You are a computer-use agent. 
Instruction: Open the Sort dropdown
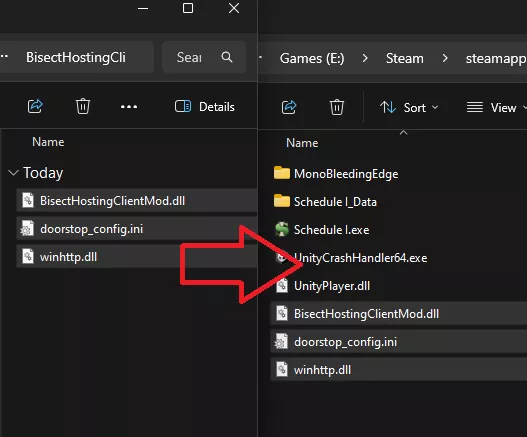point(409,108)
